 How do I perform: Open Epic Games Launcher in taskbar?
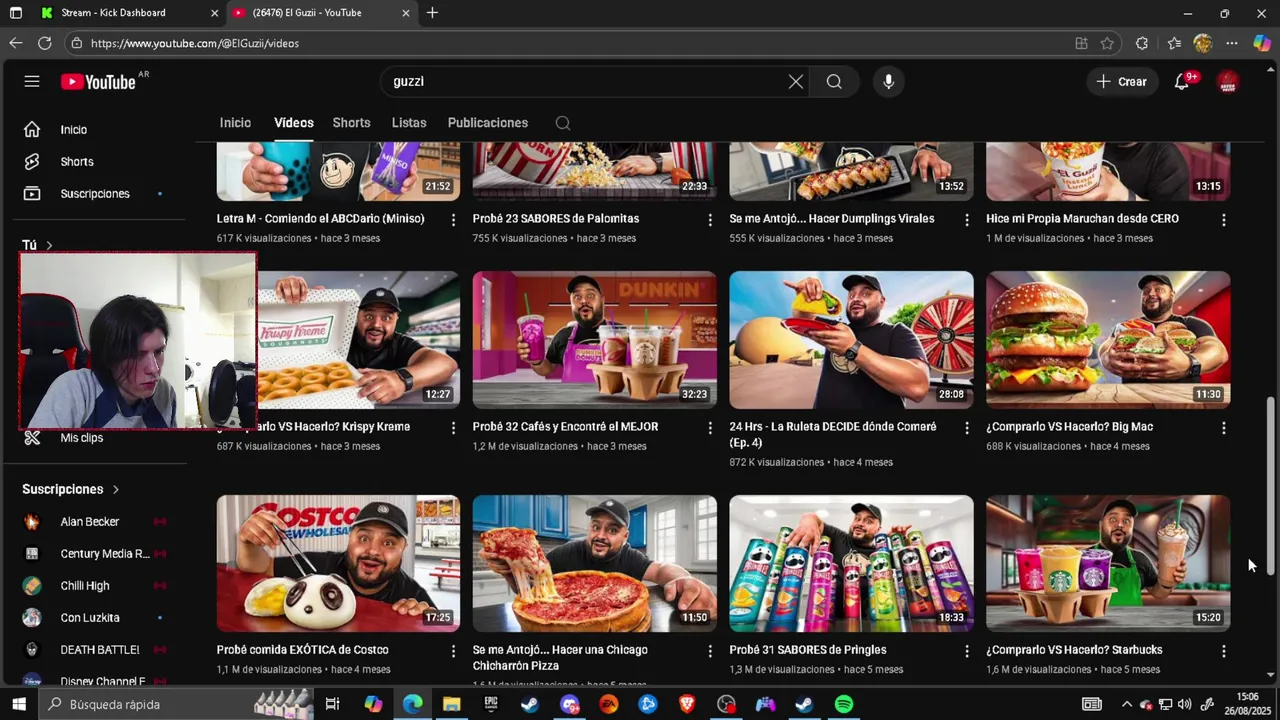pyautogui.click(x=491, y=704)
